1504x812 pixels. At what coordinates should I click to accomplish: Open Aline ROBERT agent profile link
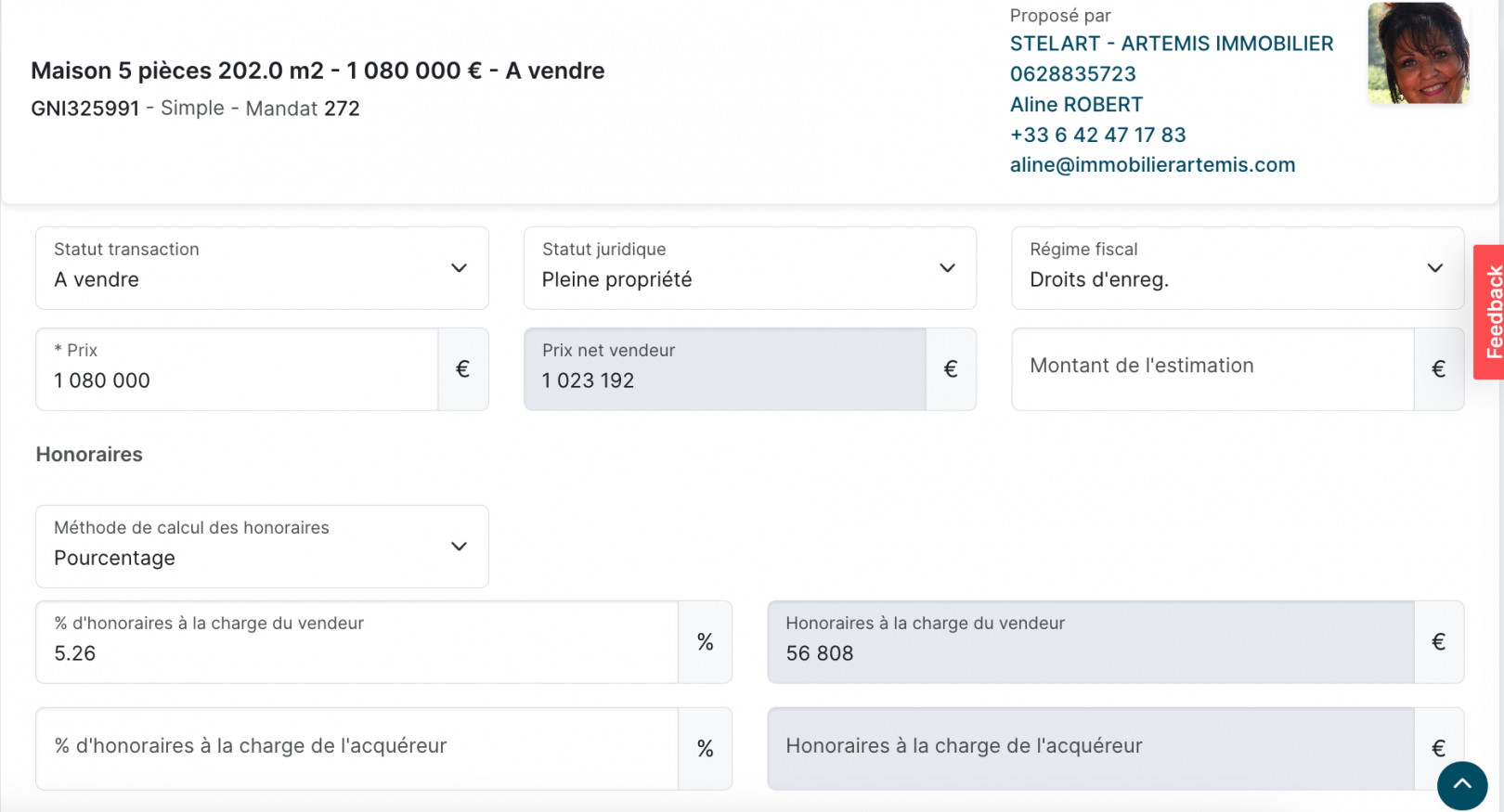click(x=1076, y=105)
